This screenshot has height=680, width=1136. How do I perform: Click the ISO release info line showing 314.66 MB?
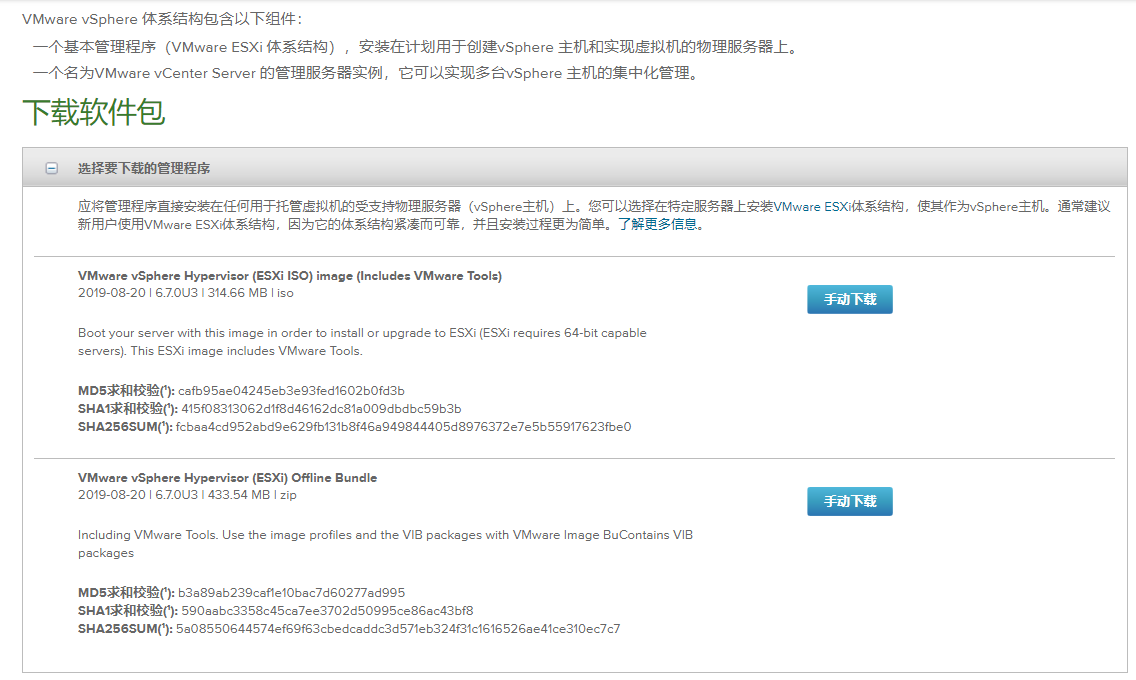186,293
